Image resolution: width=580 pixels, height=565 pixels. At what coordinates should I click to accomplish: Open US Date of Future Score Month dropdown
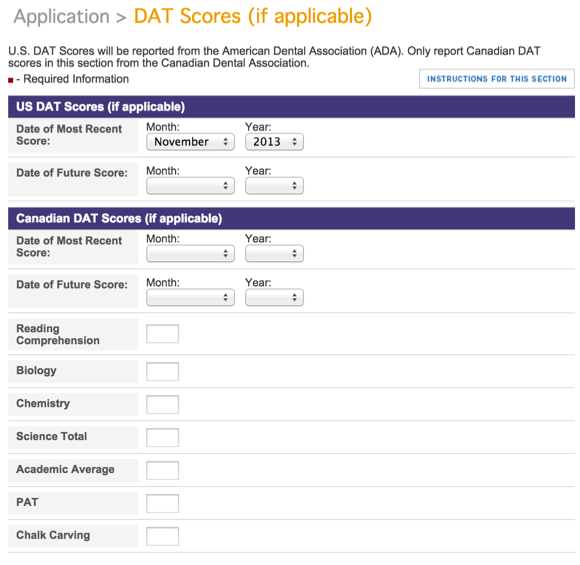pyautogui.click(x=190, y=186)
